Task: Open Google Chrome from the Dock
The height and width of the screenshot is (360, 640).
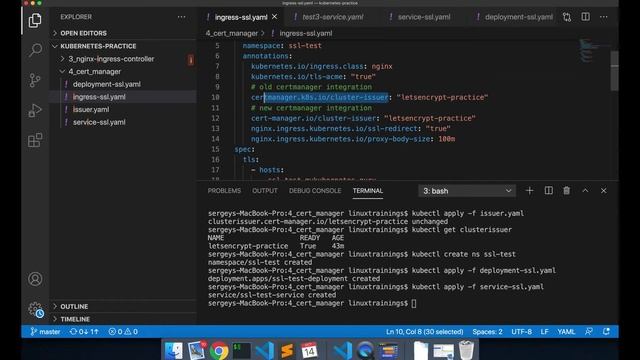Action: point(219,351)
